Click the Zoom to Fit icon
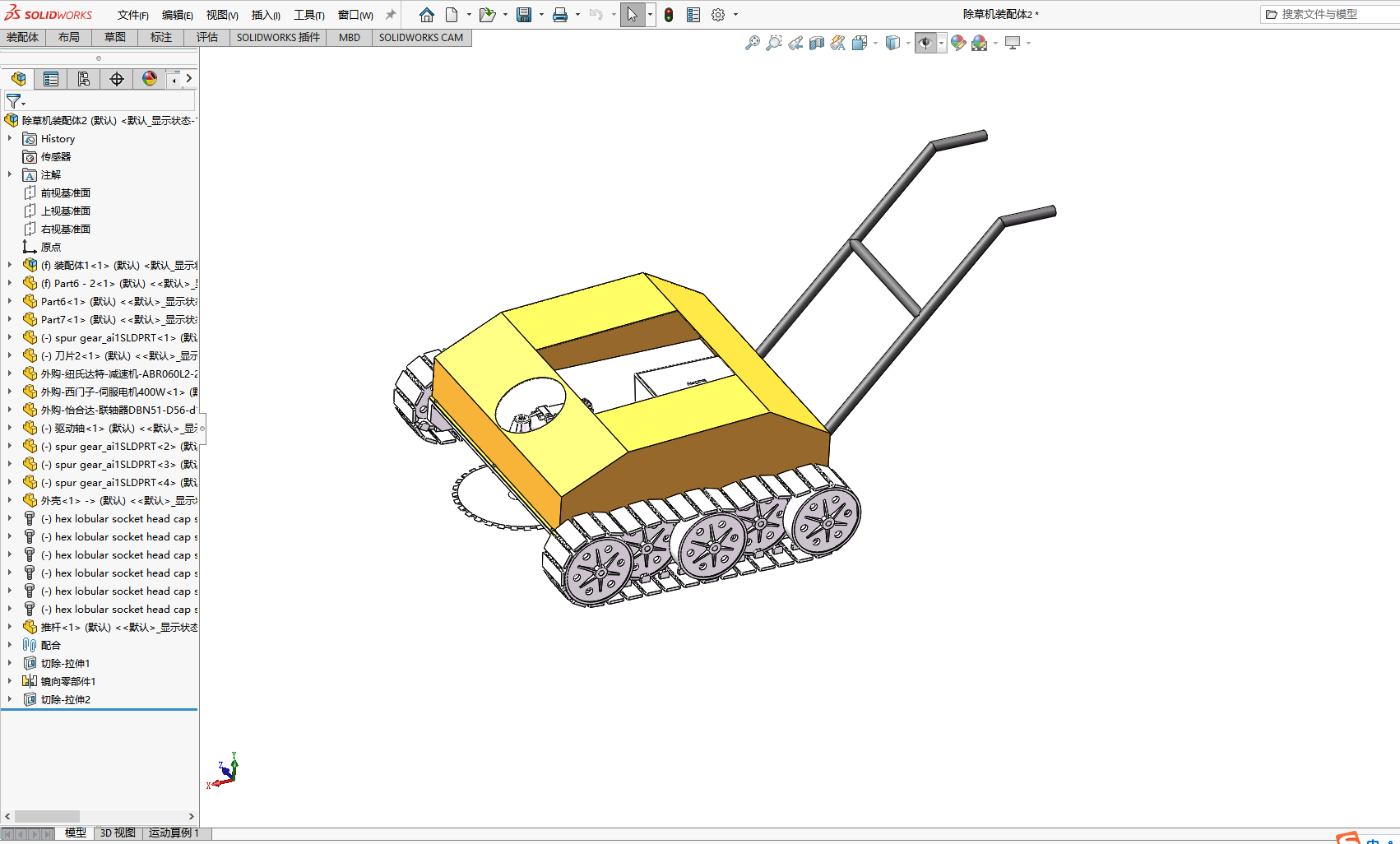This screenshot has height=844, width=1400. (x=752, y=43)
